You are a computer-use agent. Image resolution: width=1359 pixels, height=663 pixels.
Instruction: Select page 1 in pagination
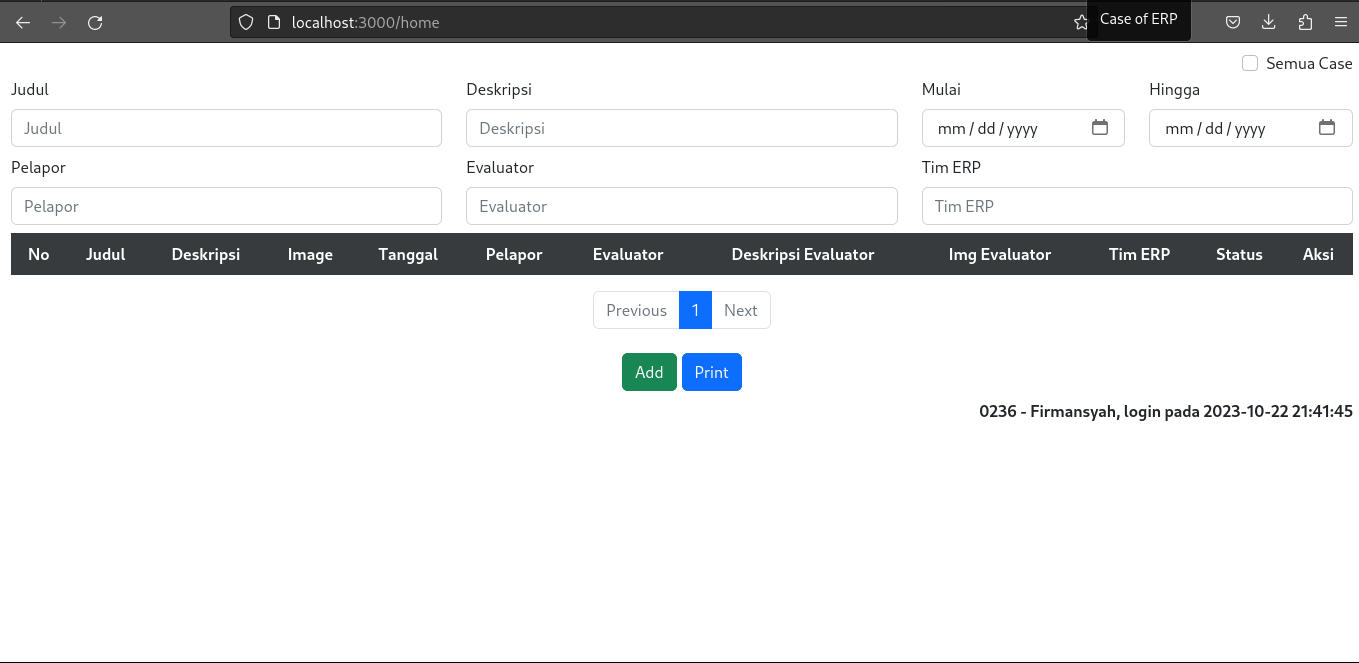(x=695, y=310)
